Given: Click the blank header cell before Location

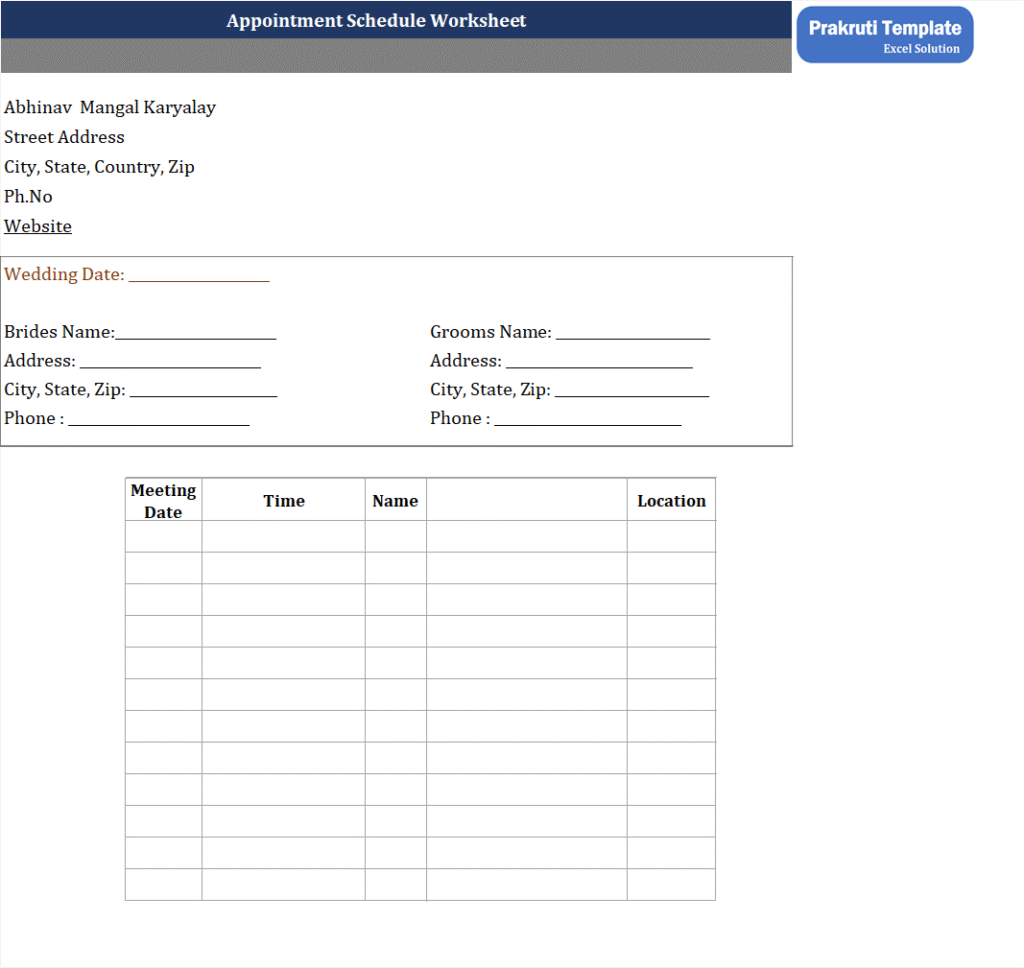Looking at the screenshot, I should 526,501.
